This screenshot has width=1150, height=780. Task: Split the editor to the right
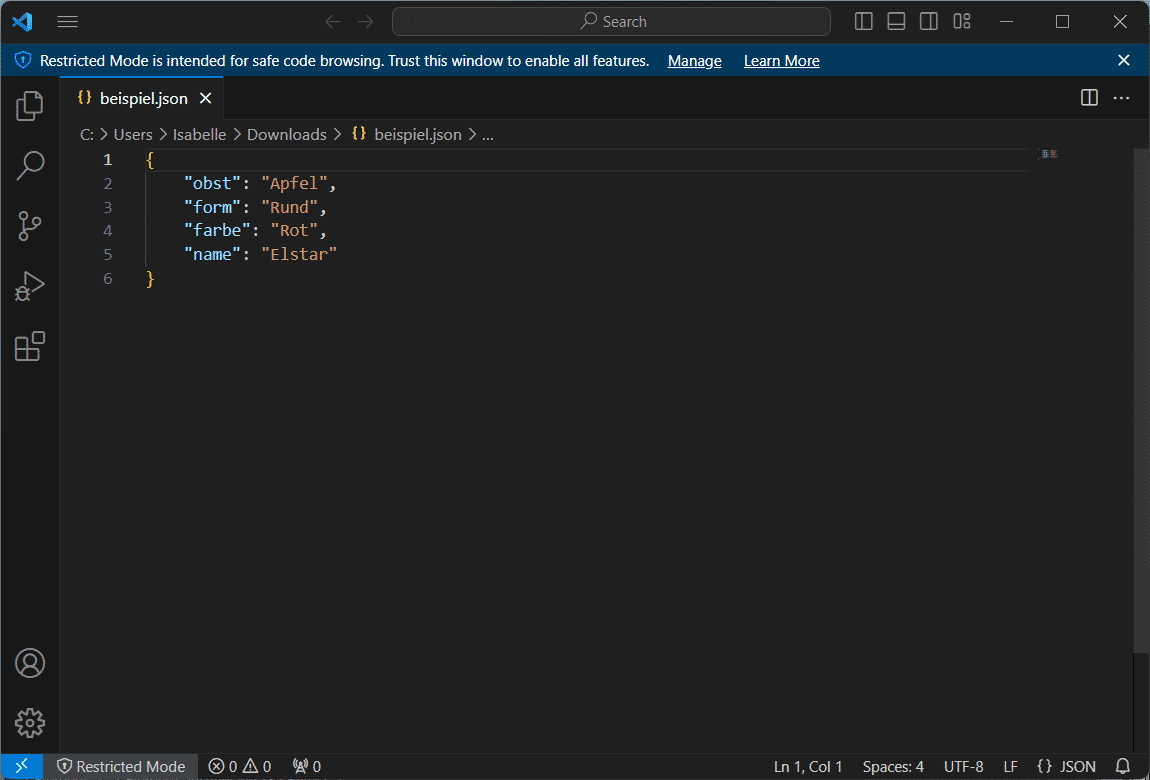[x=1089, y=98]
